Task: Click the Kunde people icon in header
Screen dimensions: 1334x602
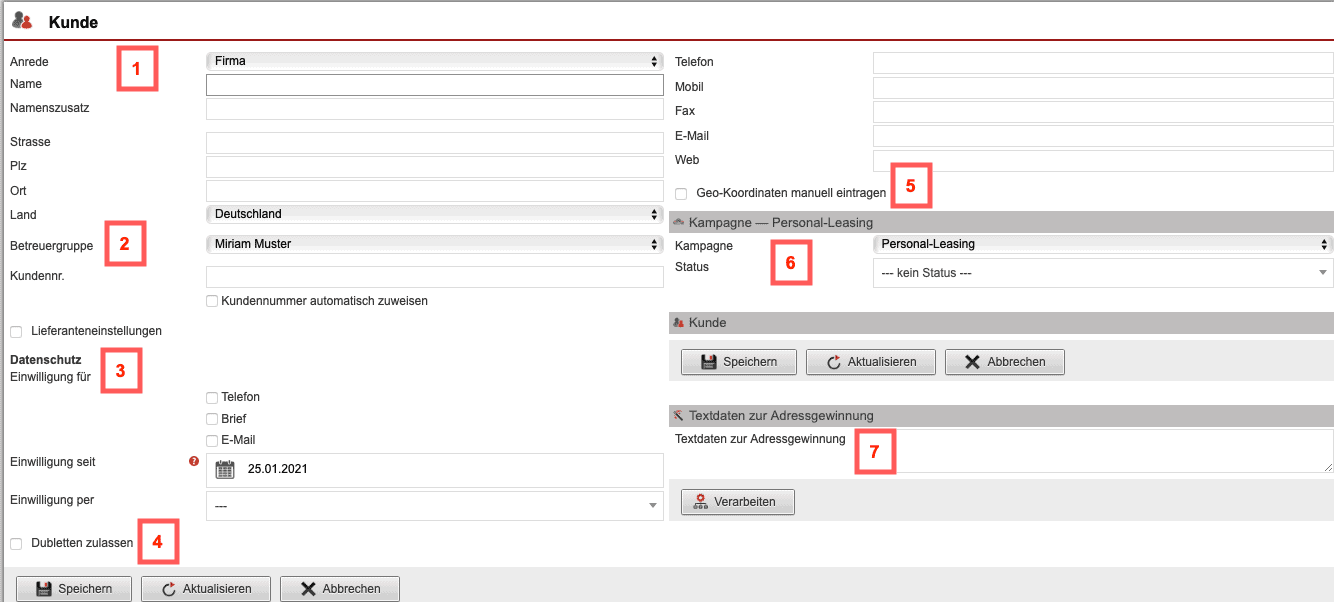Action: coord(22,20)
